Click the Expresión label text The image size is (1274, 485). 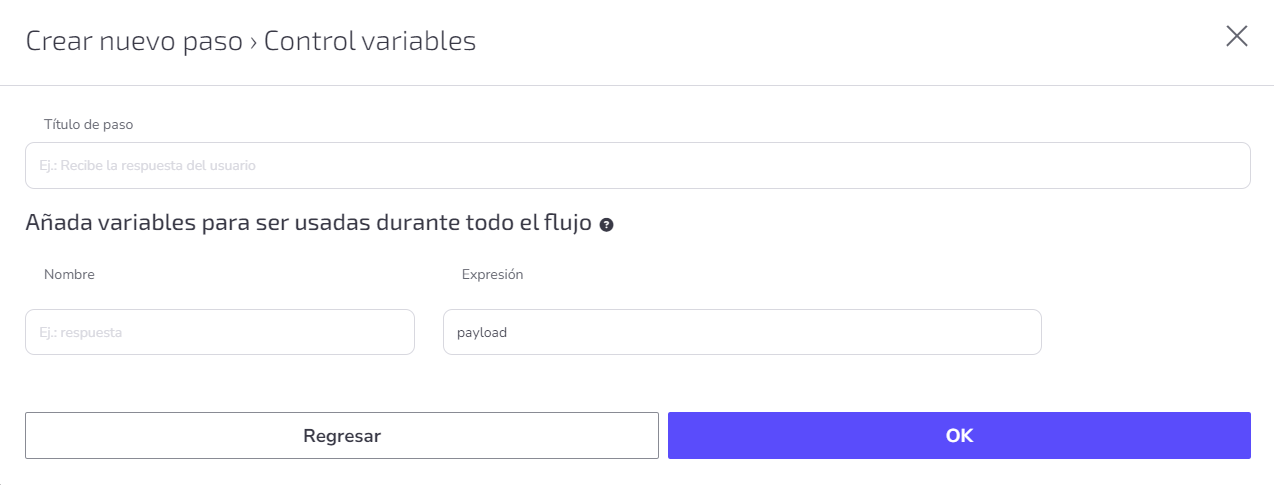click(492, 274)
